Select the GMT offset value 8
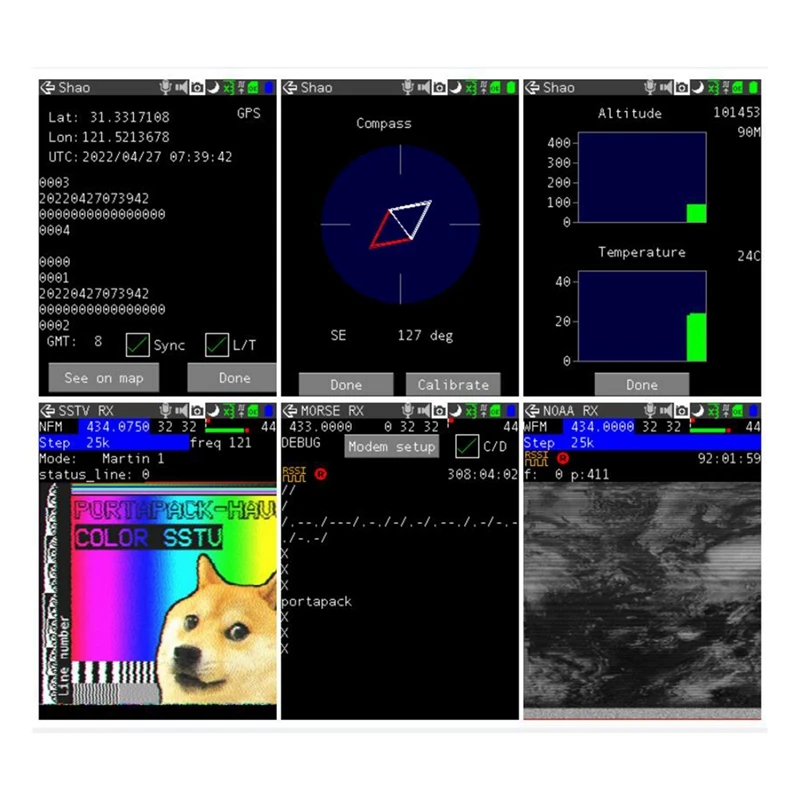The height and width of the screenshot is (800, 800). pos(97,341)
